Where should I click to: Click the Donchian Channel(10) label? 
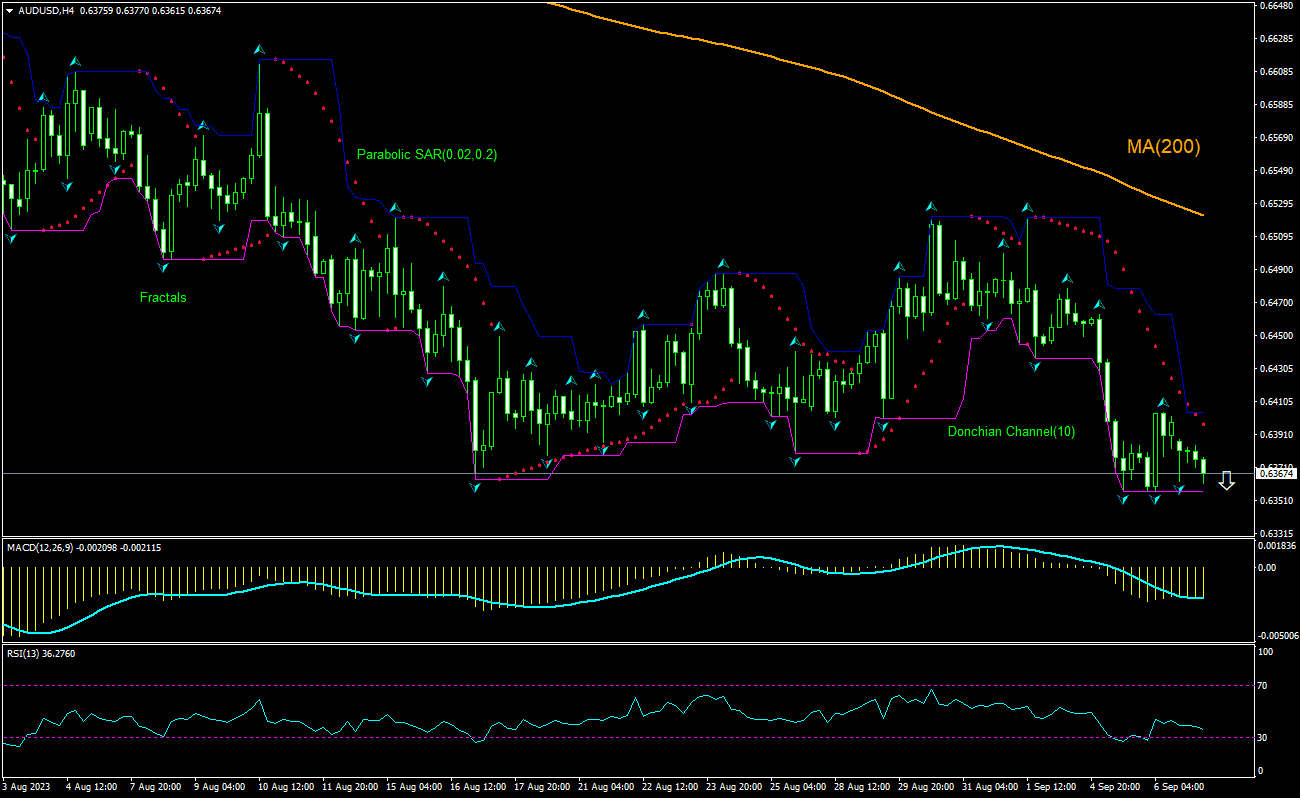point(1011,431)
